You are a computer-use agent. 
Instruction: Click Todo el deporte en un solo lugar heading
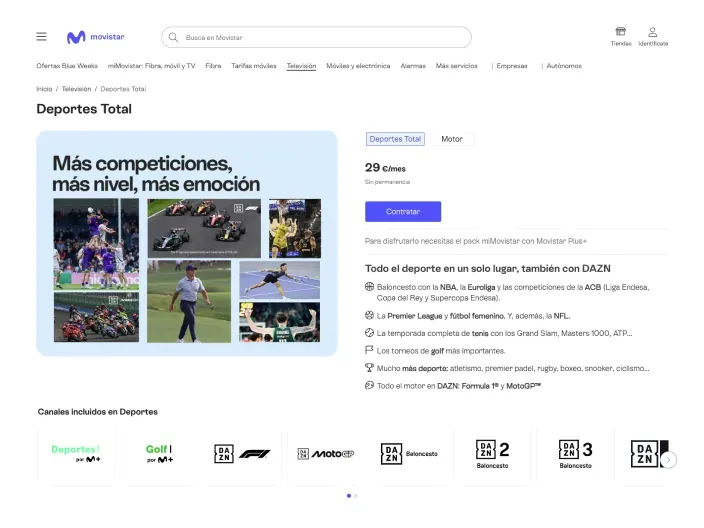488,268
